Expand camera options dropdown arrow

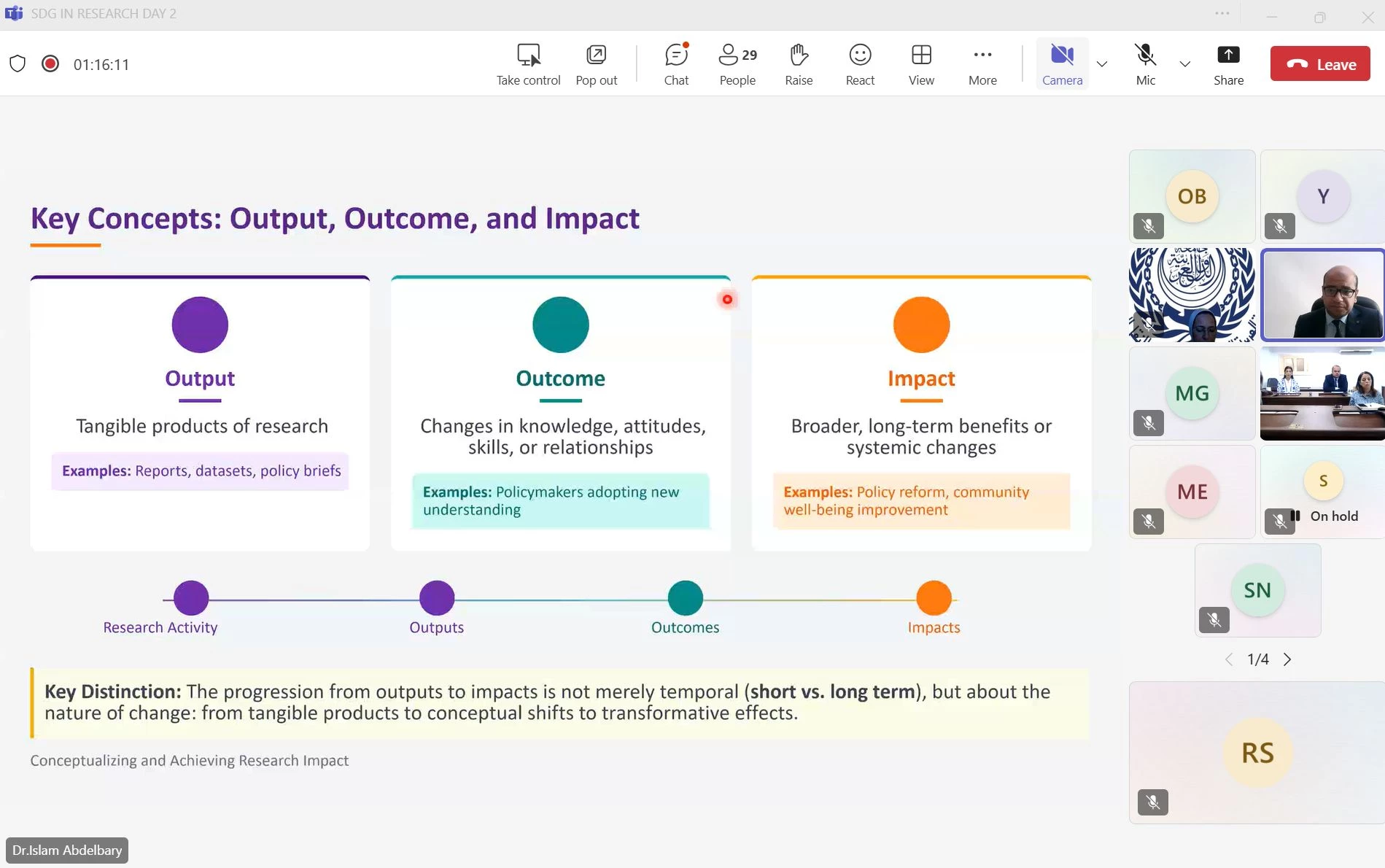coord(1102,64)
